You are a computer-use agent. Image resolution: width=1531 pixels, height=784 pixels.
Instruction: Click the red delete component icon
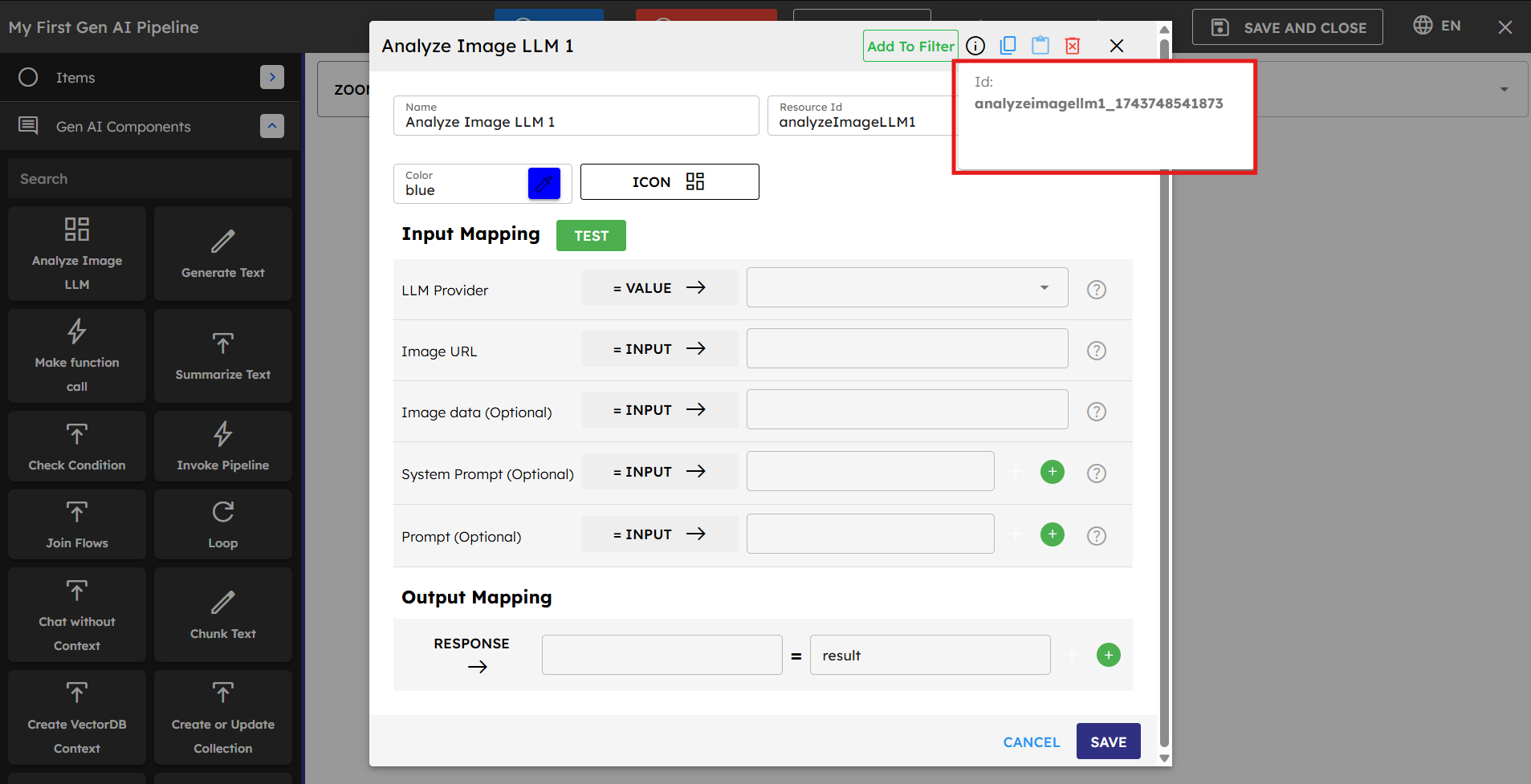[1073, 46]
